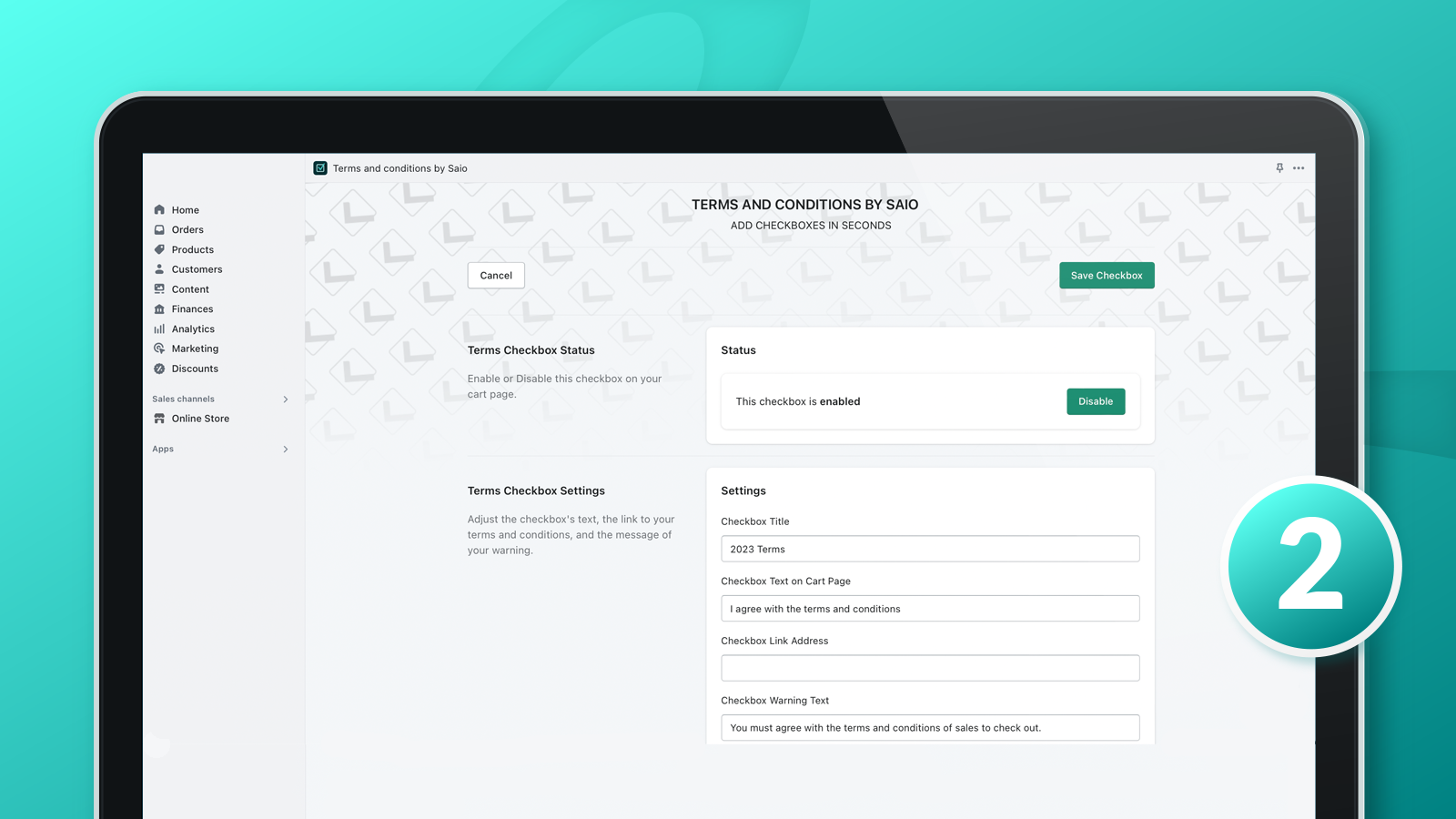Click the 'ADD CHECKBOXES IN SECONDS' subtitle
Image resolution: width=1456 pixels, height=819 pixels.
pos(811,226)
